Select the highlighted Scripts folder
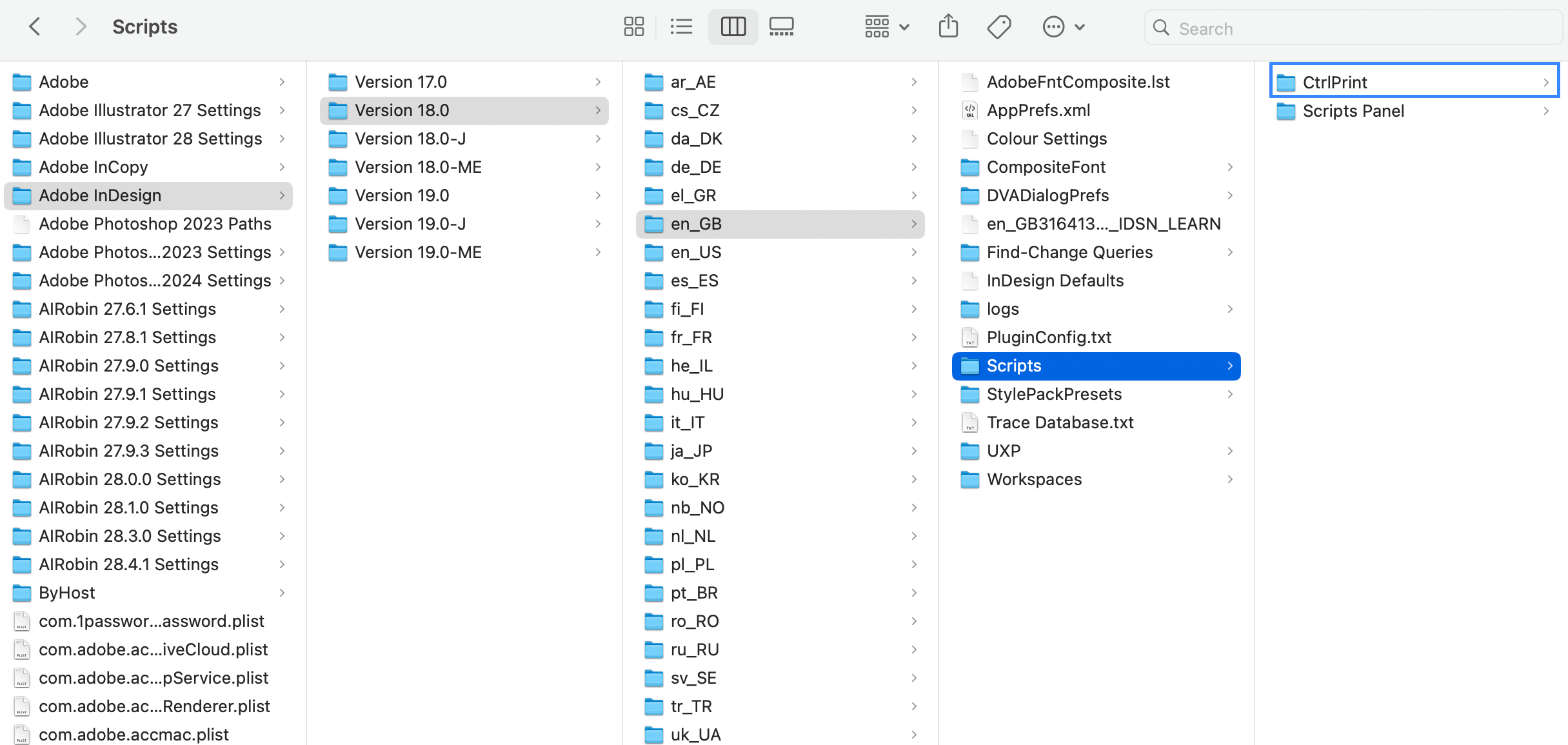This screenshot has height=745, width=1568. click(x=1096, y=366)
